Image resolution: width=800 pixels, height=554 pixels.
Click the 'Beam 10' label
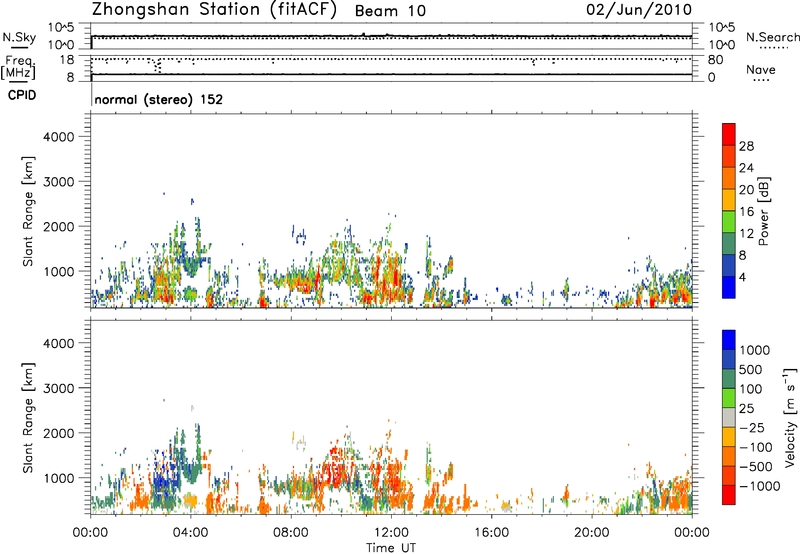coord(390,11)
